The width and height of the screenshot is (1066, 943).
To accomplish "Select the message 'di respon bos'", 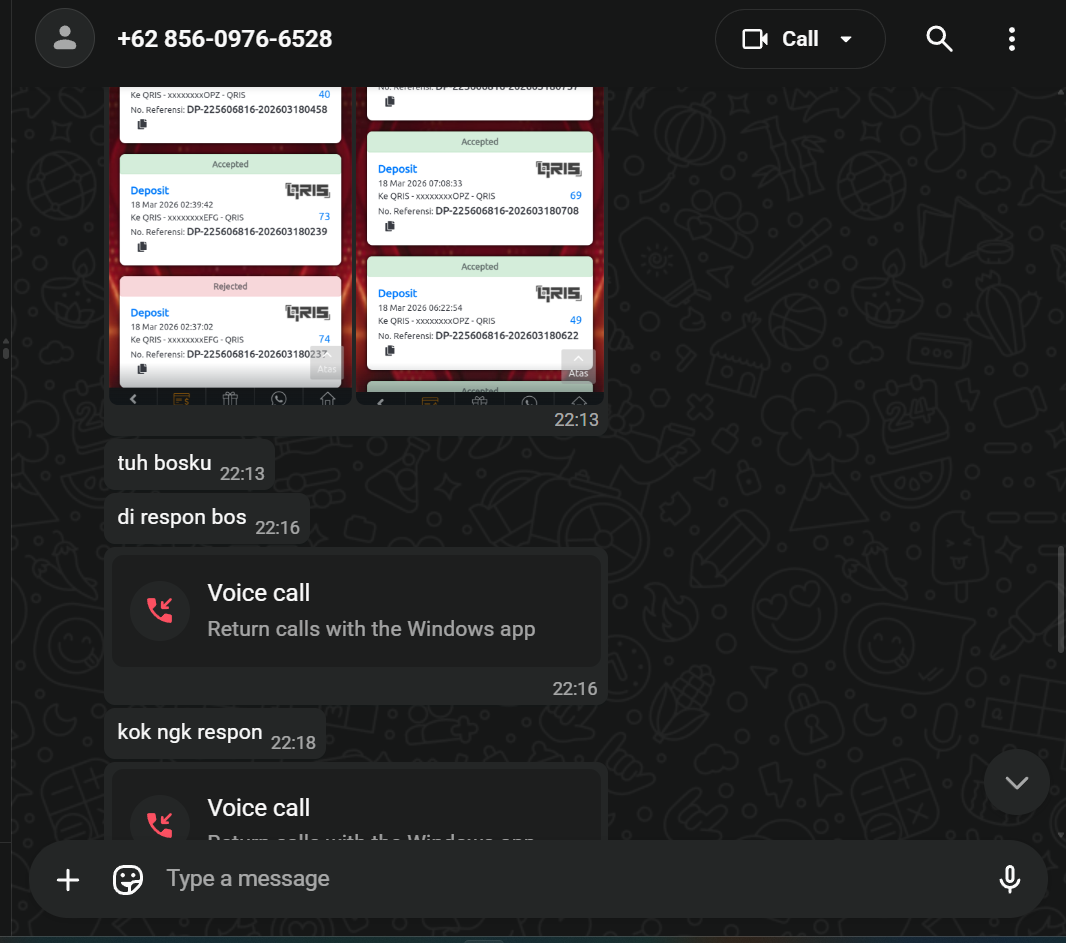I will [x=207, y=519].
